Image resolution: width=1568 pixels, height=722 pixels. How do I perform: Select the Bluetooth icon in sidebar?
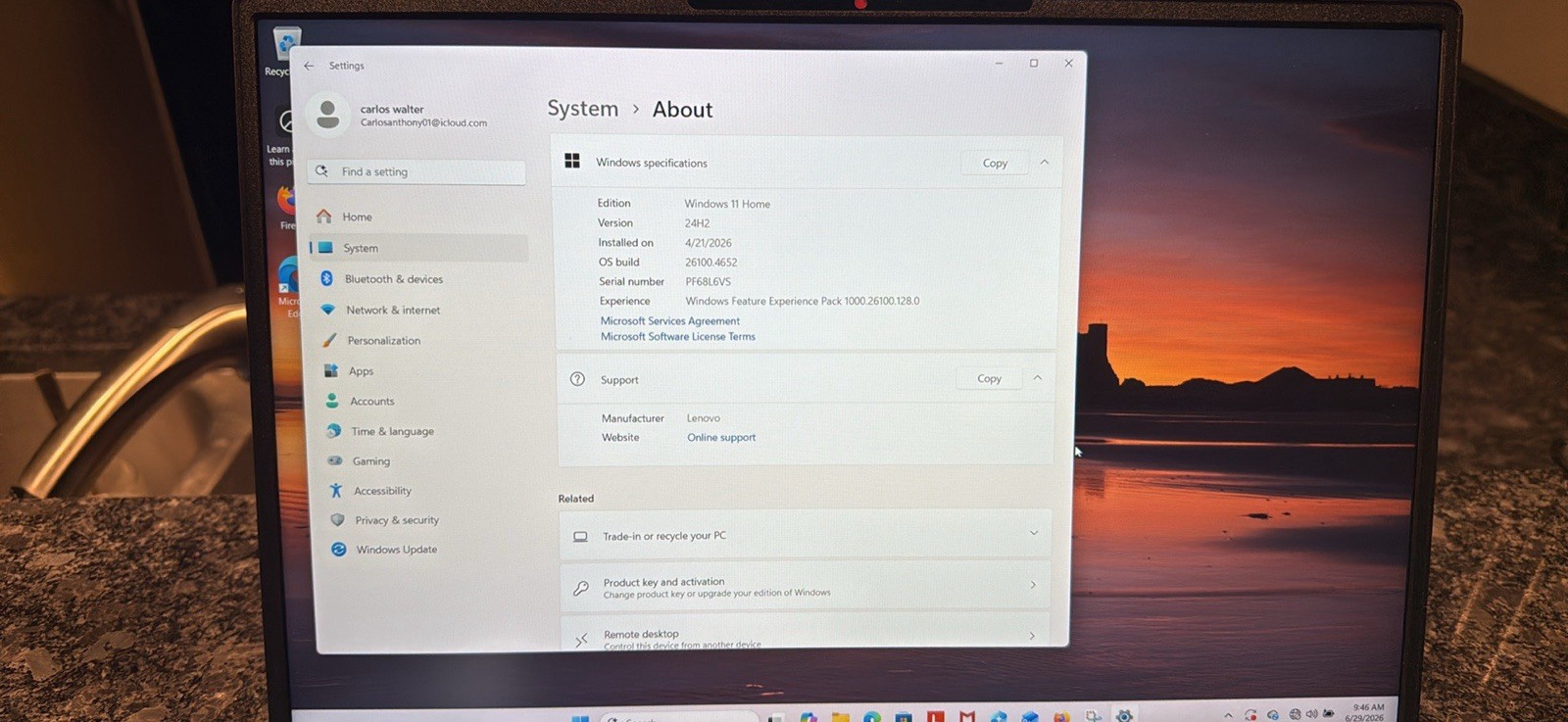coord(326,278)
